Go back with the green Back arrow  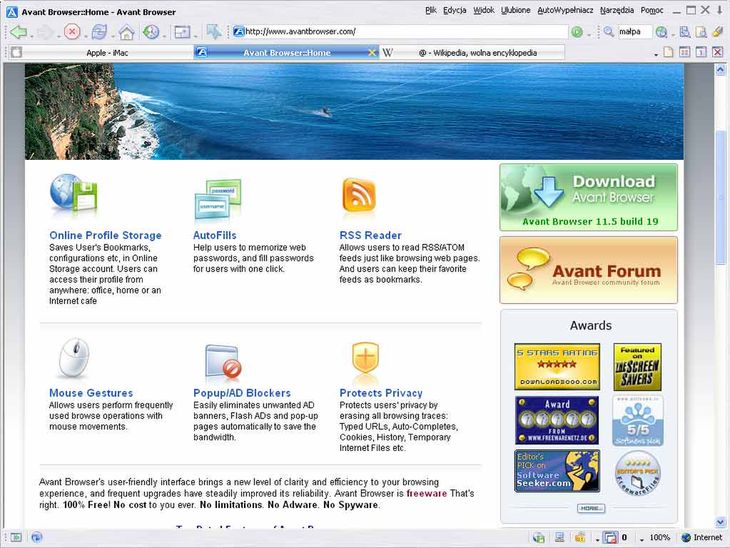pos(19,32)
